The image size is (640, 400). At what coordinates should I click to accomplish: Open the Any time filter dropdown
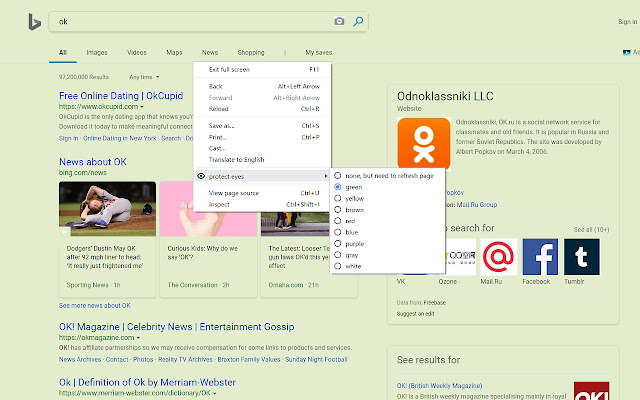pyautogui.click(x=144, y=77)
